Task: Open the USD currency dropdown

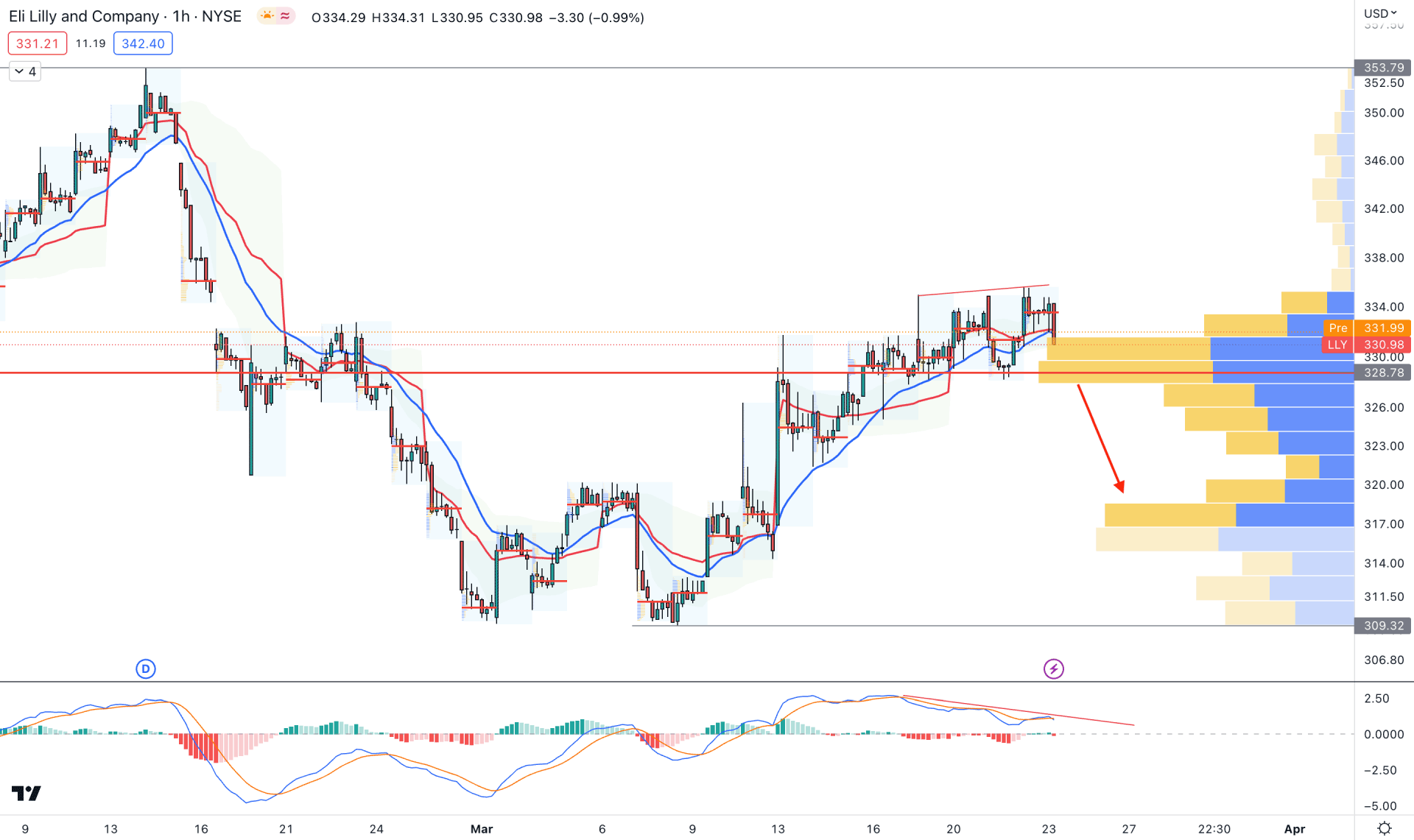Action: click(x=1381, y=13)
